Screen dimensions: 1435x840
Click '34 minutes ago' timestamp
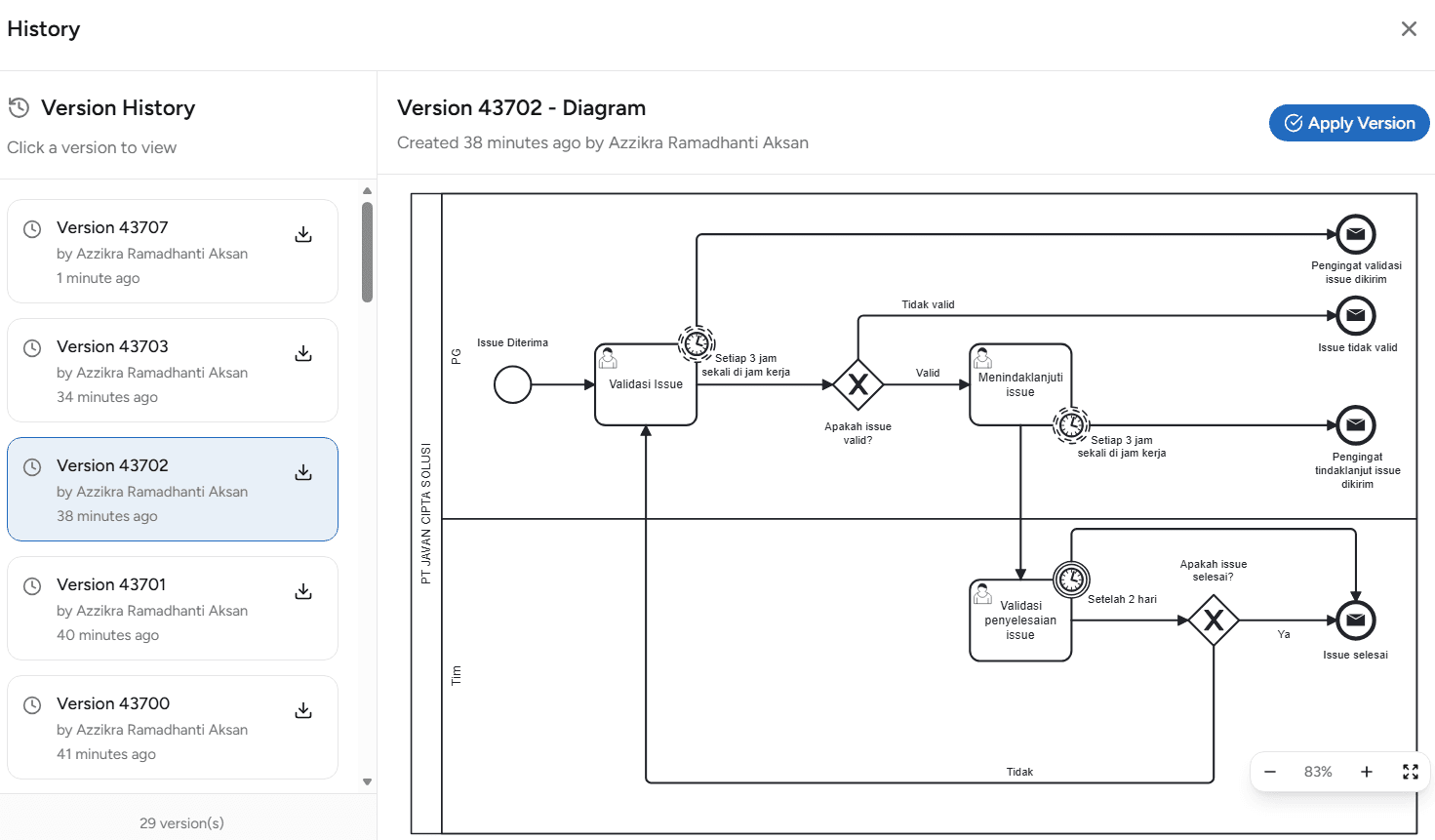point(107,397)
